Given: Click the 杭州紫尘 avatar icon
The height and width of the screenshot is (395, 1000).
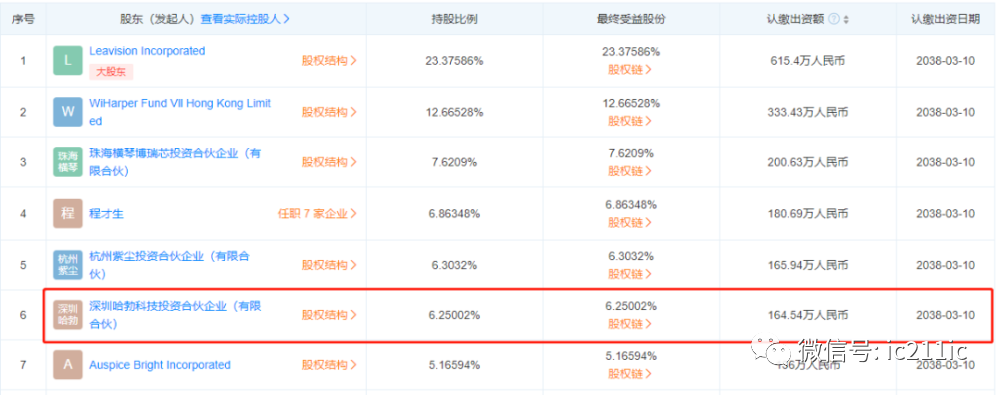Looking at the screenshot, I should pyautogui.click(x=68, y=265).
